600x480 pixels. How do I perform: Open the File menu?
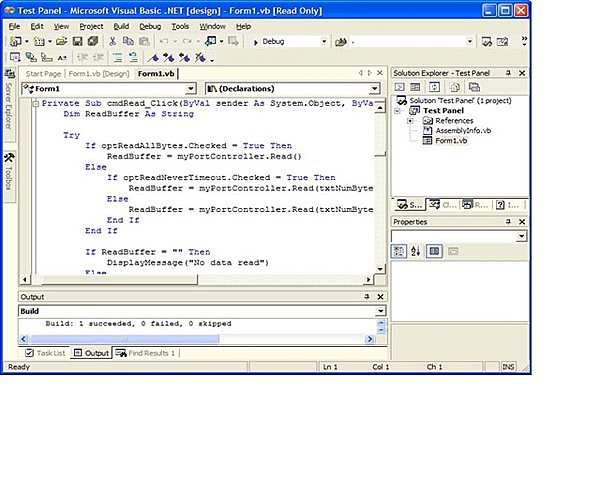click(x=15, y=26)
